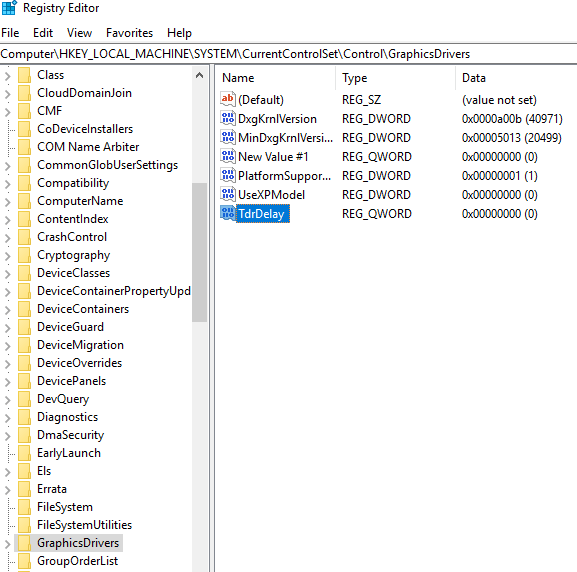Click the (value not set) data cell

coord(499,100)
